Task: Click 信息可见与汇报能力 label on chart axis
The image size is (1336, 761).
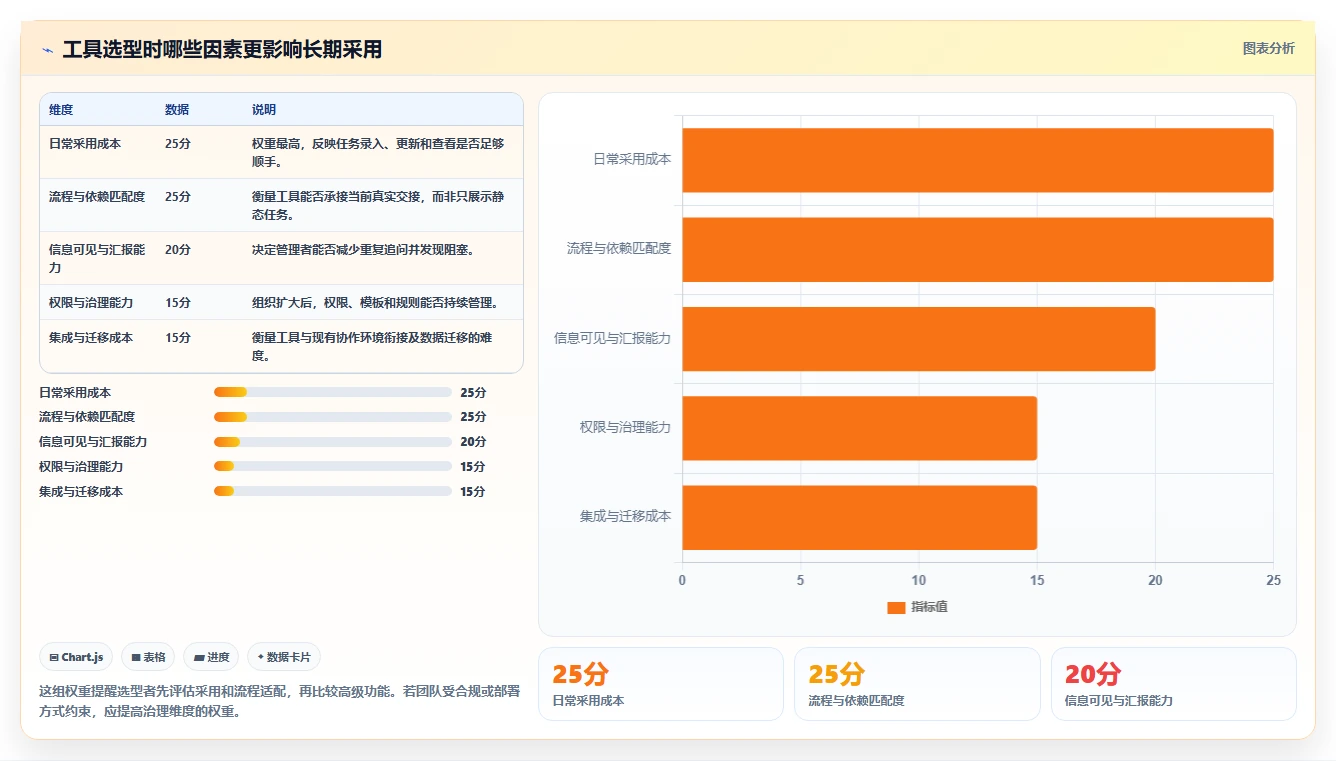Action: (613, 338)
